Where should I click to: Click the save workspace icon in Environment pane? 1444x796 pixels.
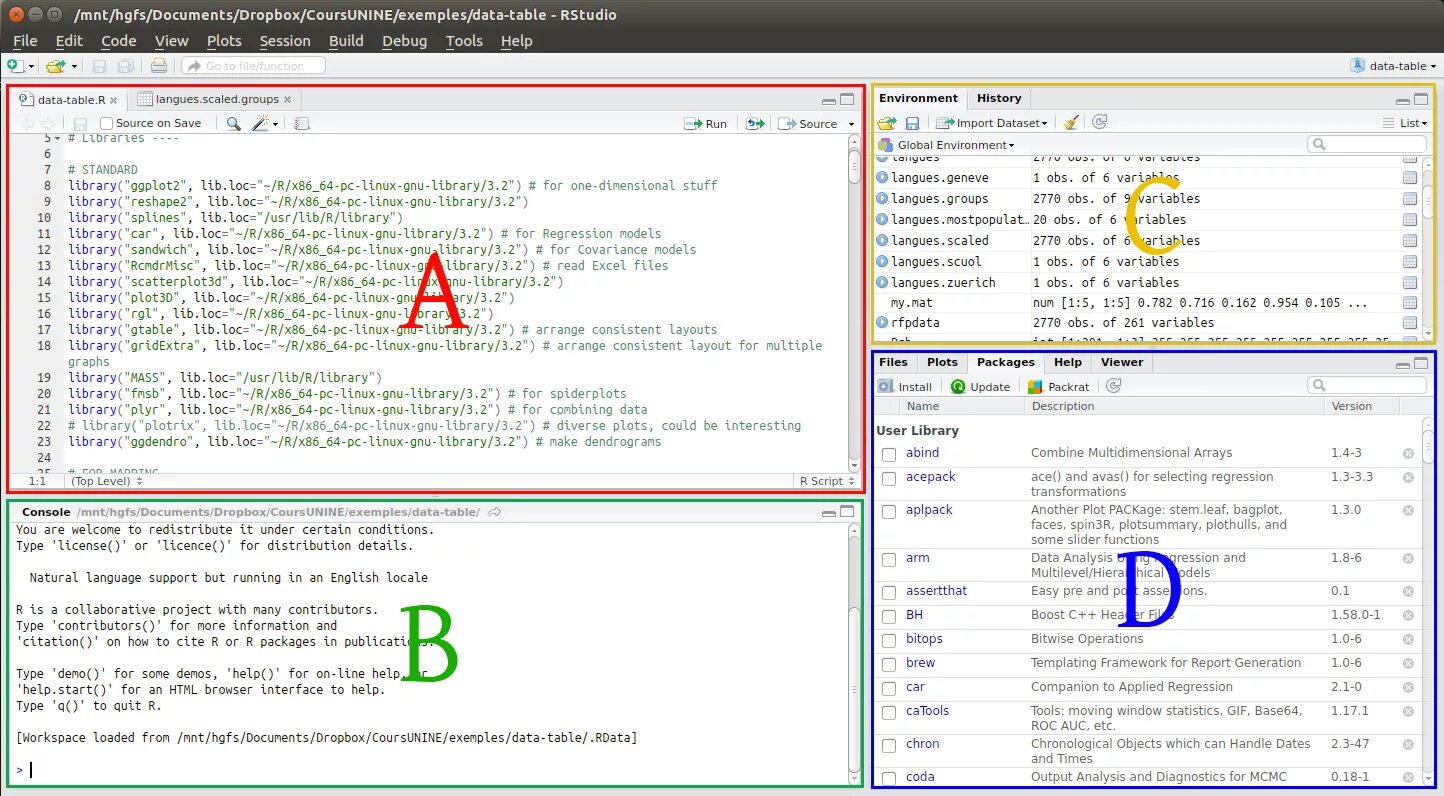912,122
